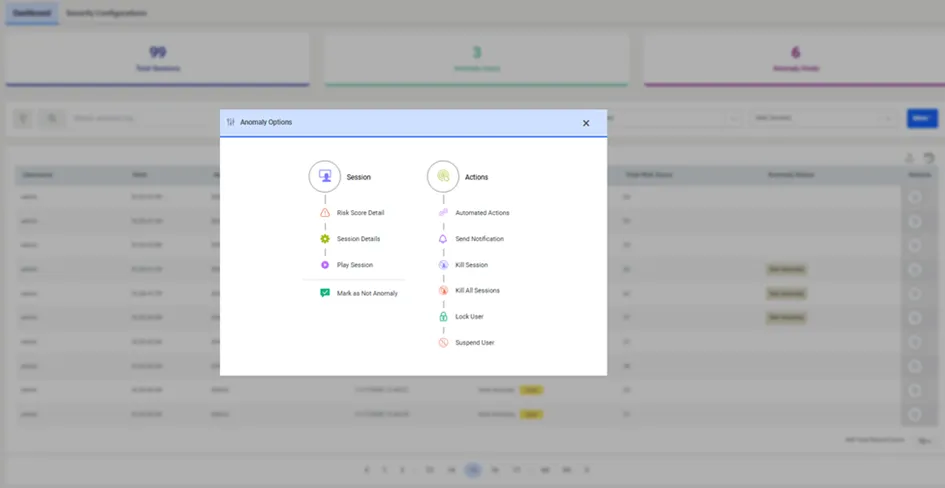Image resolution: width=945 pixels, height=488 pixels.
Task: Click the Mark as Not Anomaly icon
Action: tap(325, 293)
